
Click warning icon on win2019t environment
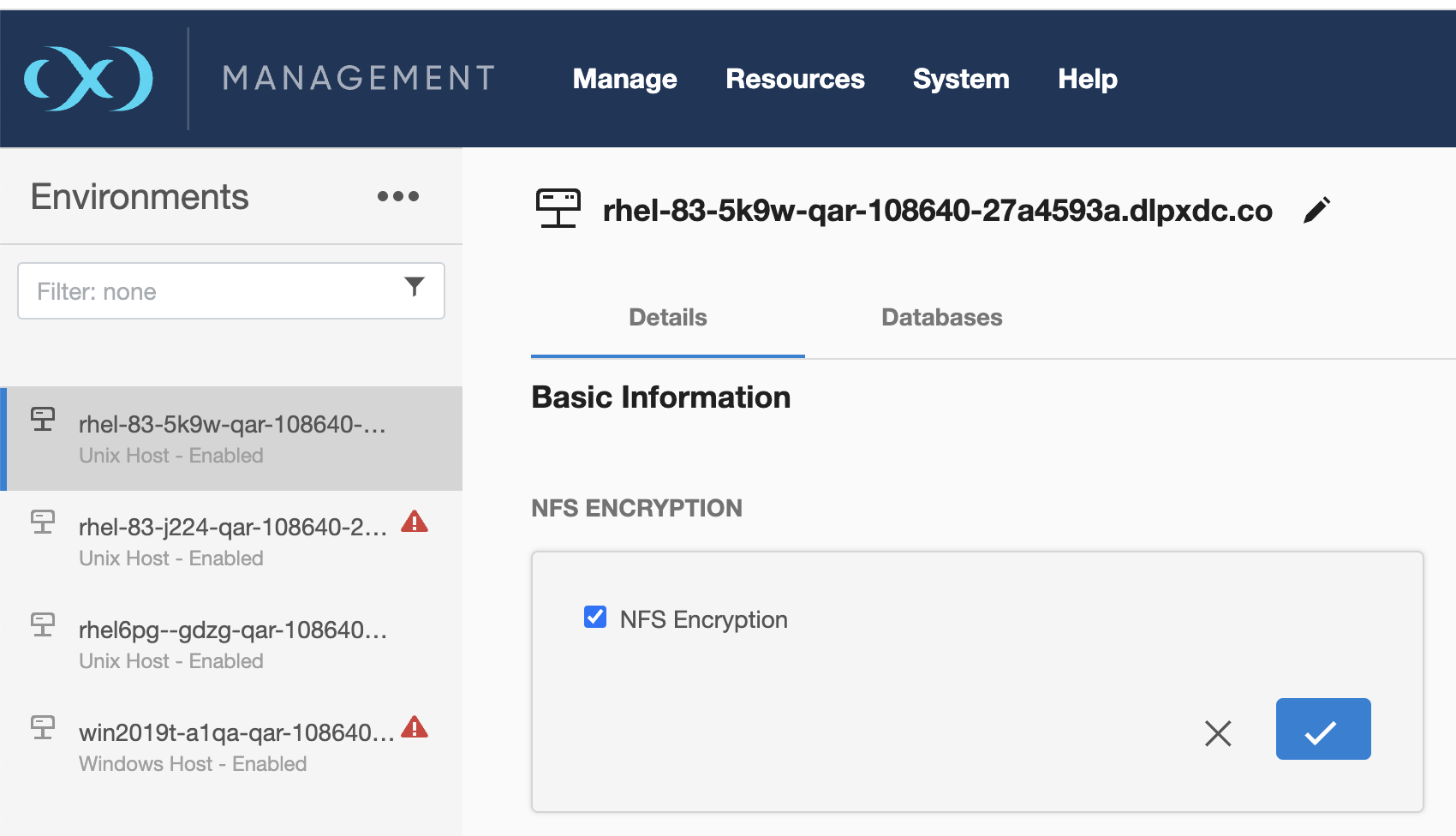coord(415,727)
